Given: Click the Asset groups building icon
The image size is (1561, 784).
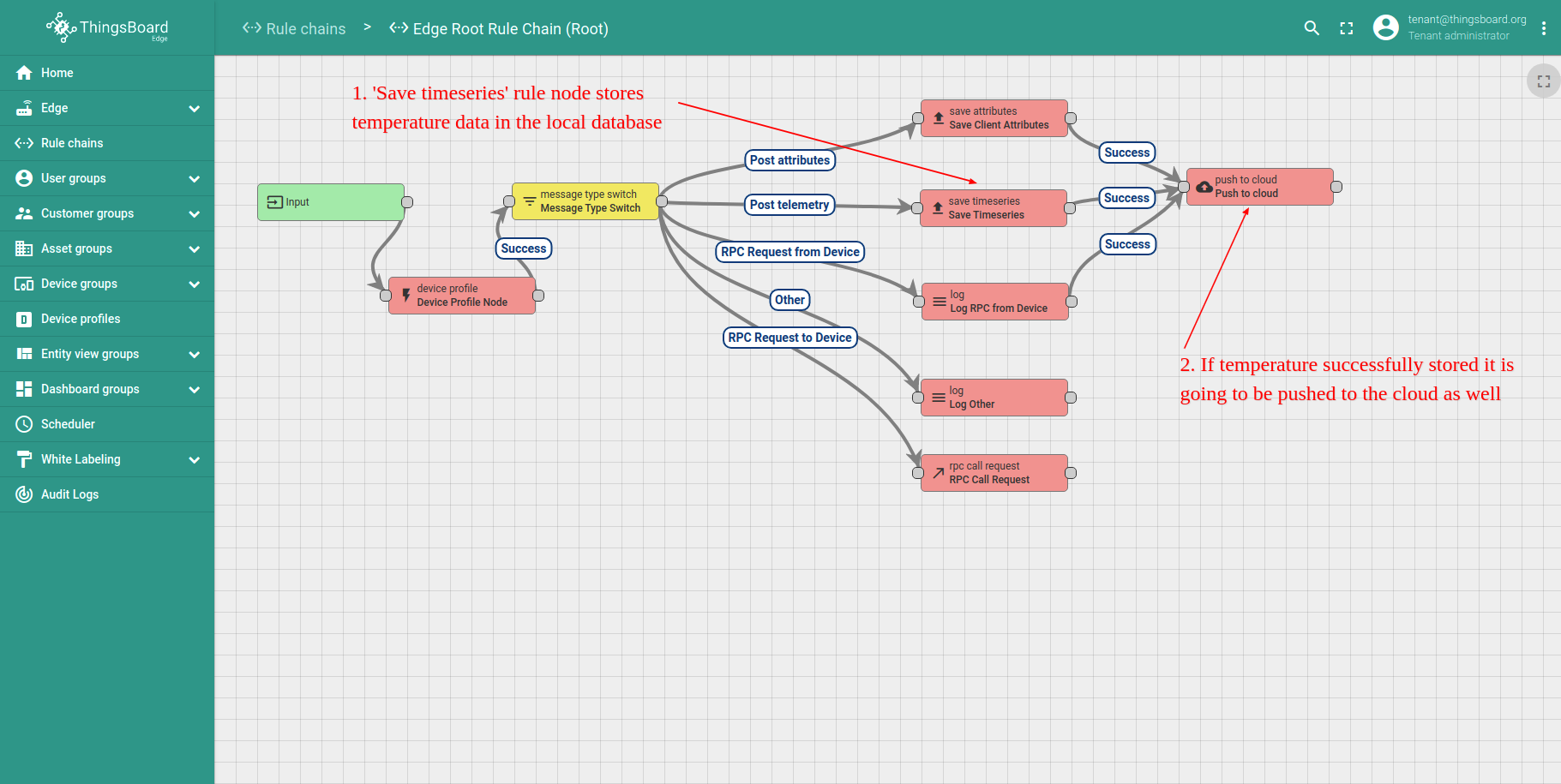Looking at the screenshot, I should pos(24,248).
